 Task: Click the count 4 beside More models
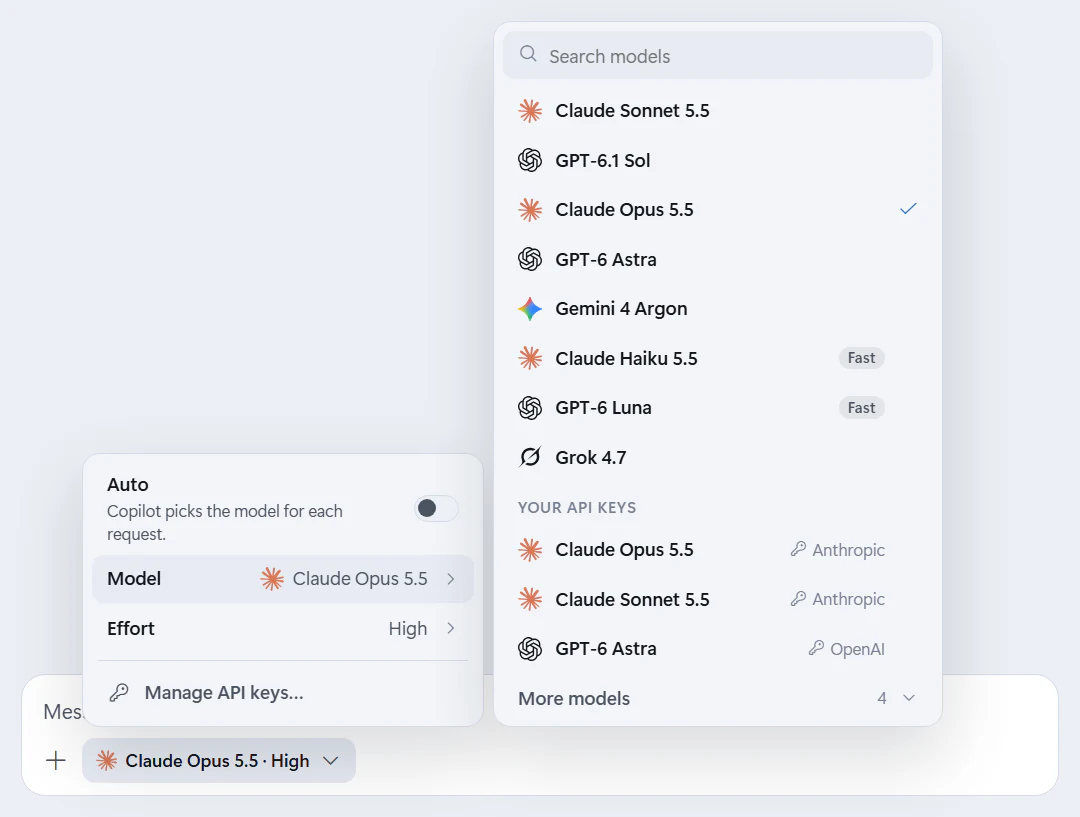pos(882,699)
